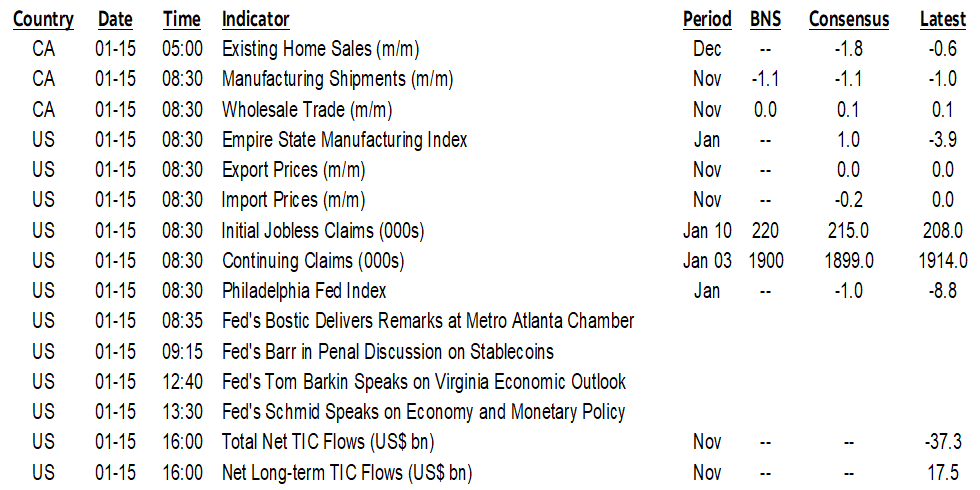
Task: Click the Consensus column header
Action: click(x=849, y=19)
